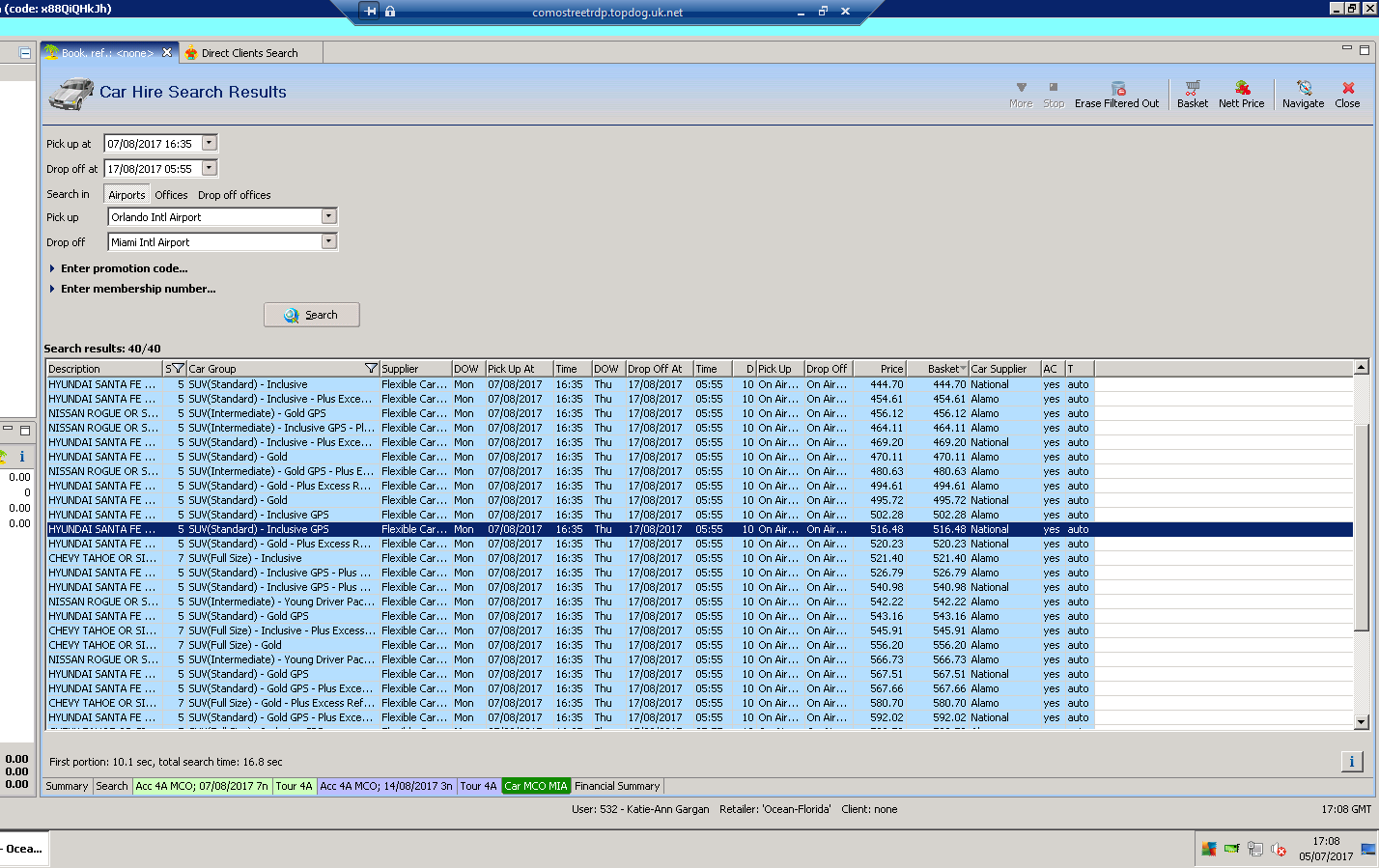
Task: Click the filter icon on S column
Action: [x=176, y=369]
